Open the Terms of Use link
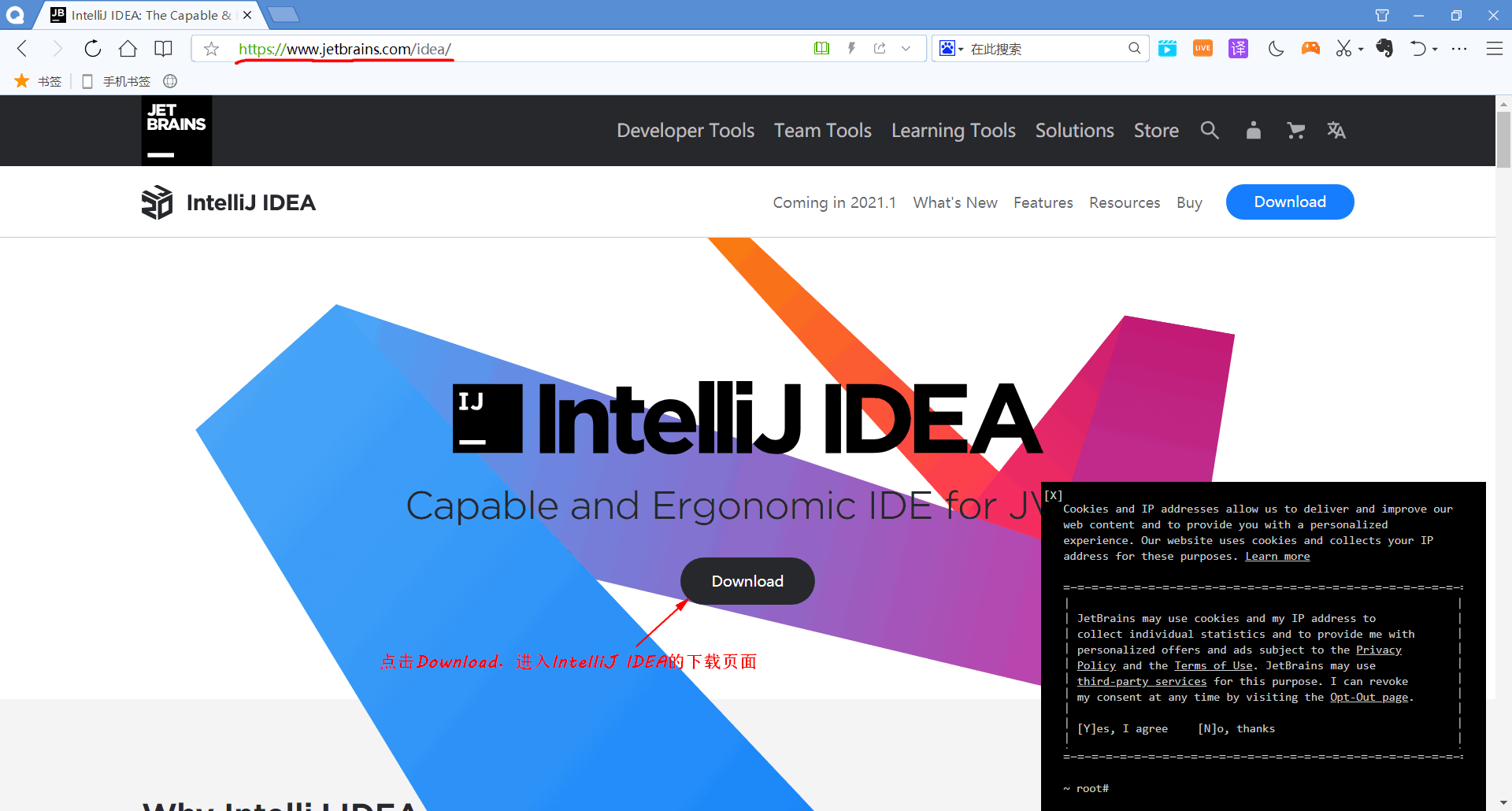 pyautogui.click(x=1214, y=666)
